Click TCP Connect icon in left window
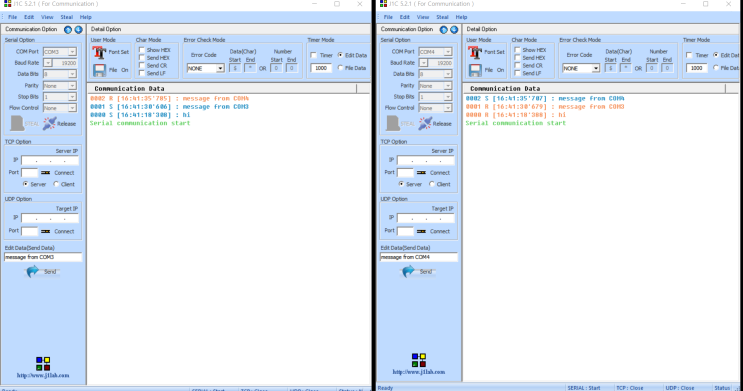Image resolution: width=743 pixels, height=391 pixels. pos(45,173)
